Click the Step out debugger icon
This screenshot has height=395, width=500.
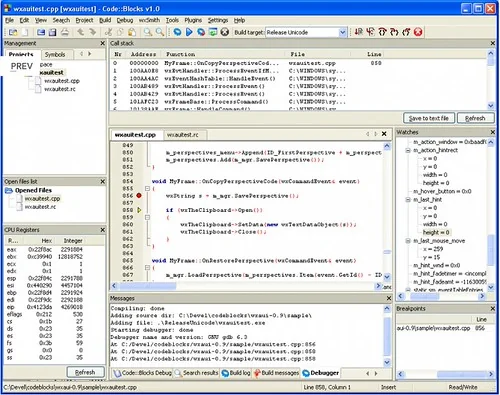(406, 32)
